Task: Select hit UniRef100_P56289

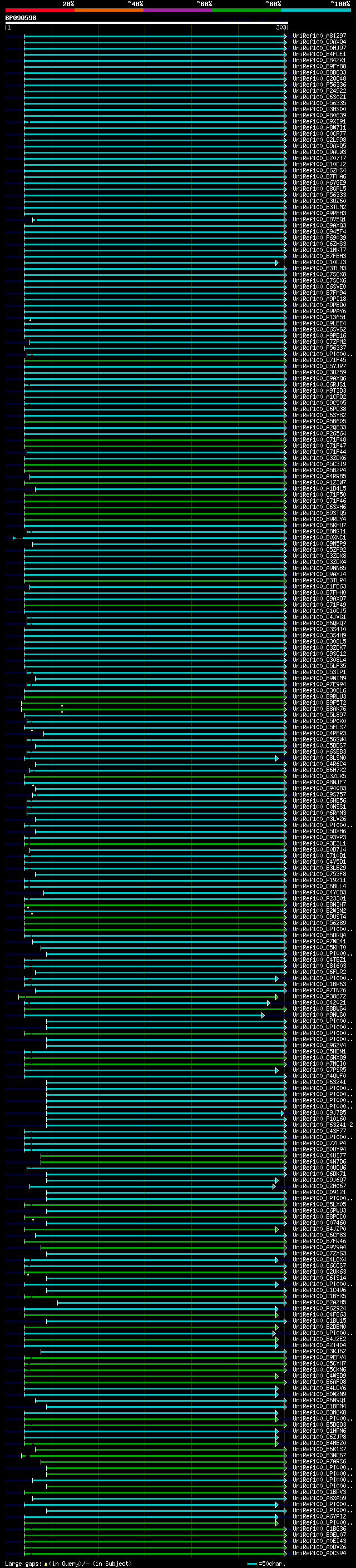Action: click(319, 923)
